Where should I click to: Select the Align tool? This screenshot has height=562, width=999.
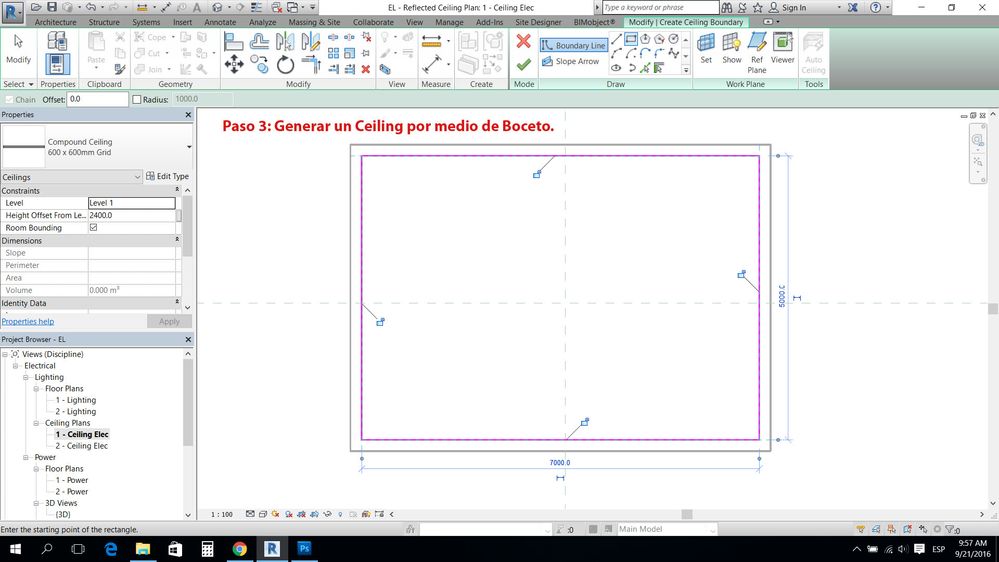(233, 42)
